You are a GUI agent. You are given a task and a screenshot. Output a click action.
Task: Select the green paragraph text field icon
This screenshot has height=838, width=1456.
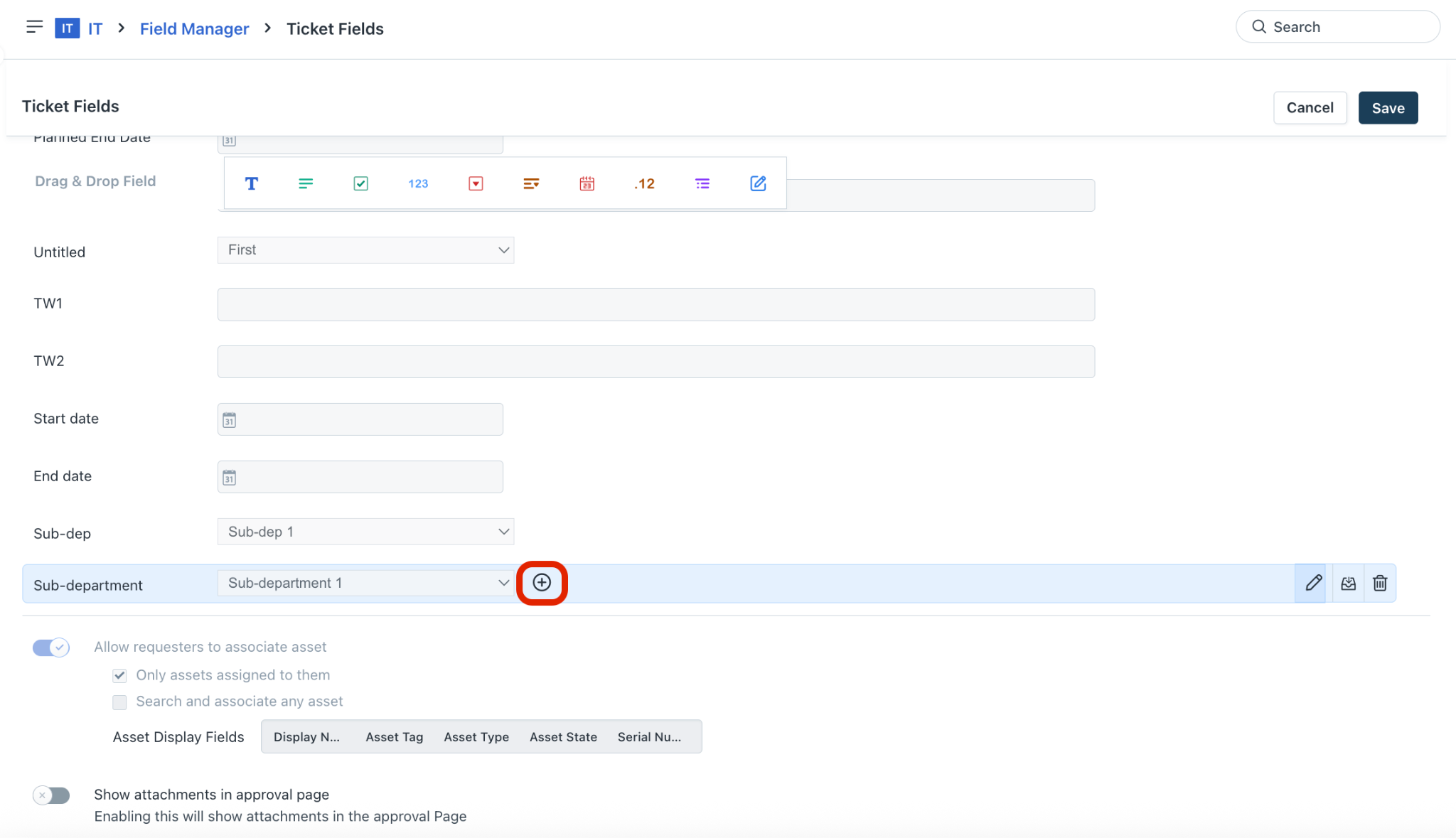click(x=306, y=183)
